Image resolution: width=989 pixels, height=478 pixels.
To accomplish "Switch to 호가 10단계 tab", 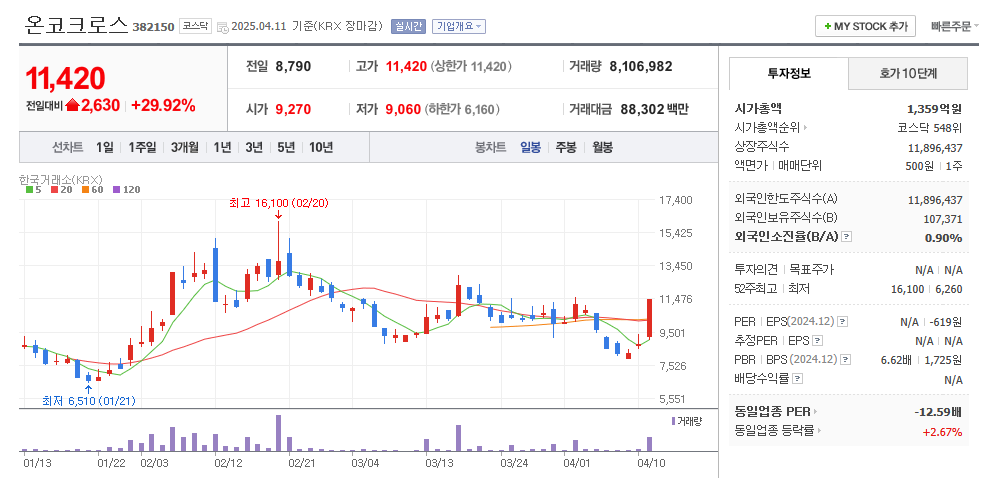I will [x=908, y=73].
